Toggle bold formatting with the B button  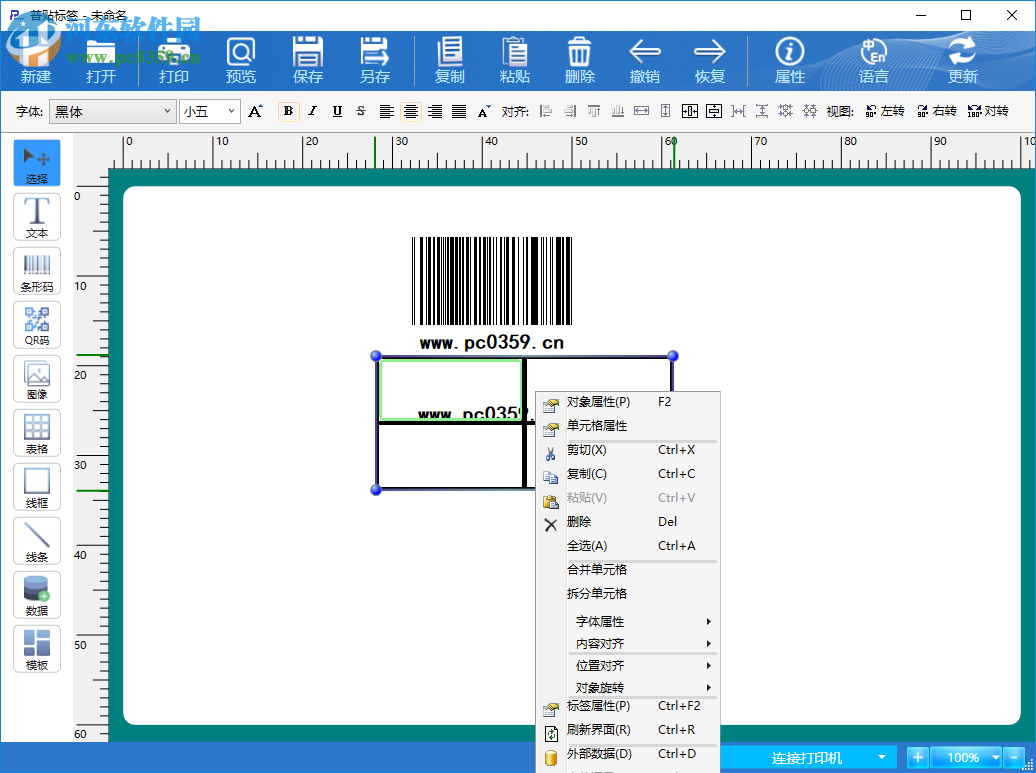tap(288, 111)
